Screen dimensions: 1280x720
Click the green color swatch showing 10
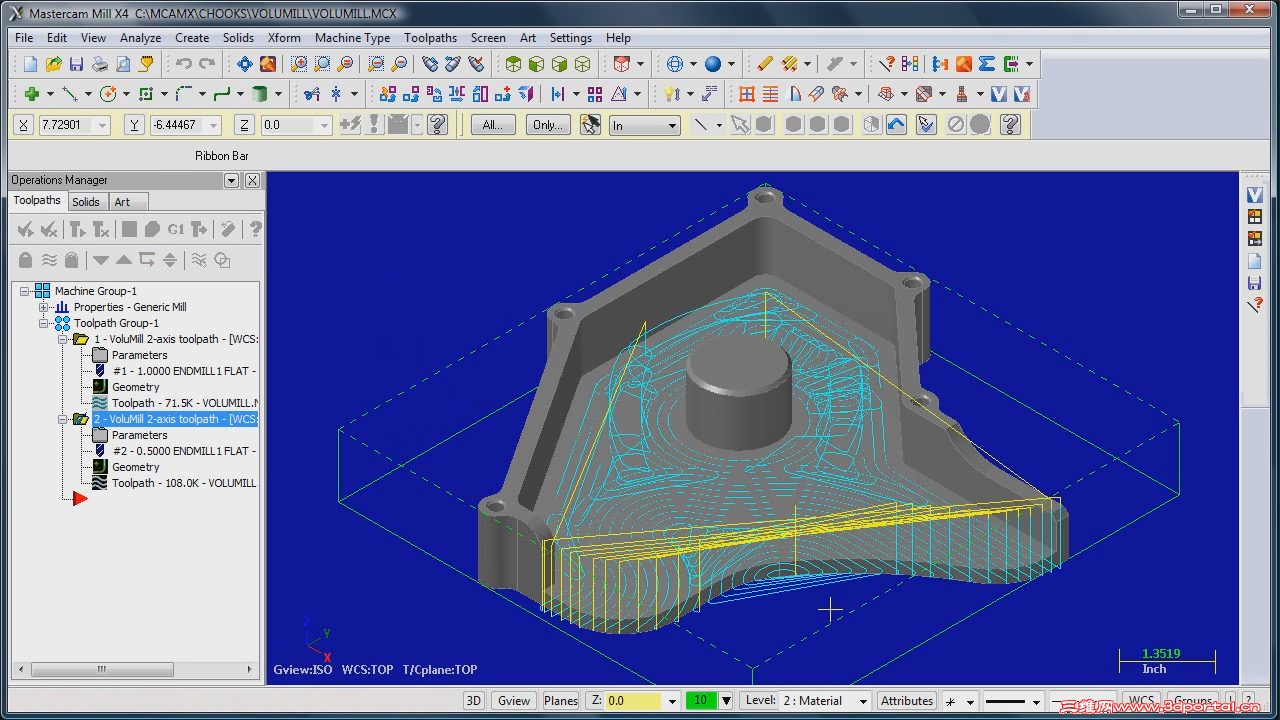point(702,701)
